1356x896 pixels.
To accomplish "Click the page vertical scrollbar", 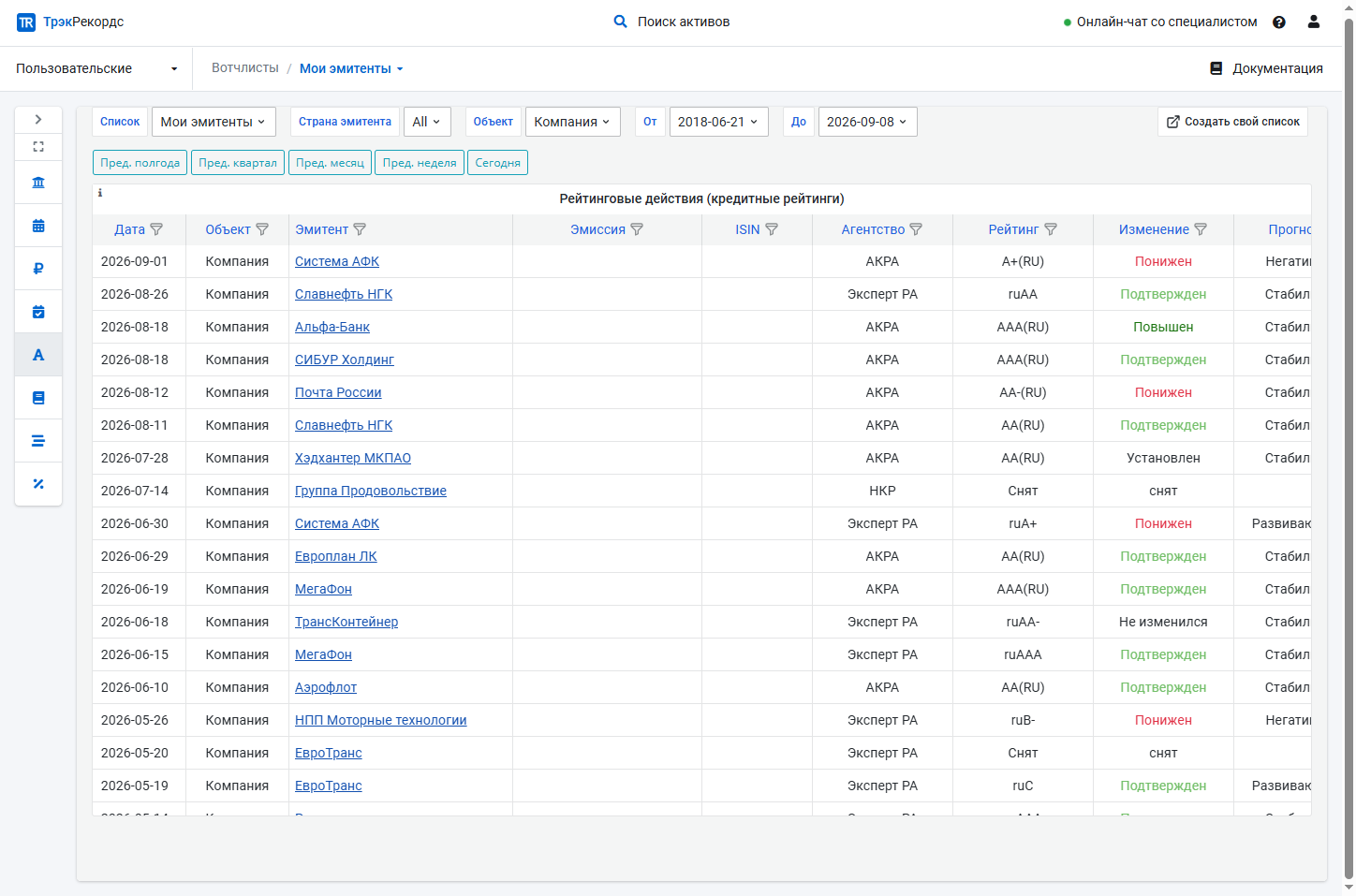I will point(1349,448).
